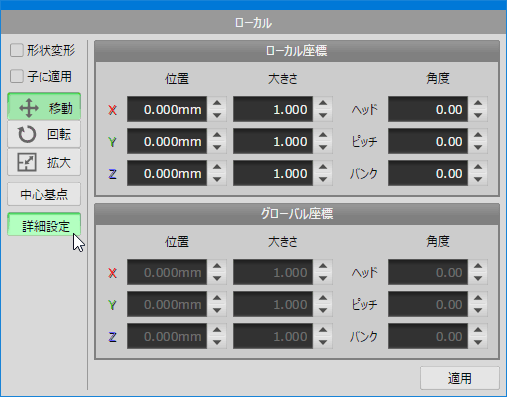
Task: Toggle the 詳細設定 button
Action: click(x=44, y=224)
